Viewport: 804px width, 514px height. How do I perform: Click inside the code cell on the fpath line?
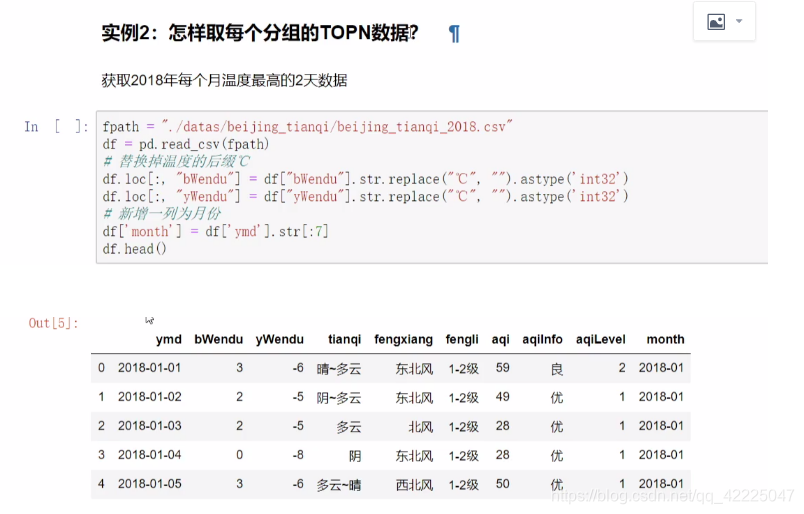pos(307,127)
